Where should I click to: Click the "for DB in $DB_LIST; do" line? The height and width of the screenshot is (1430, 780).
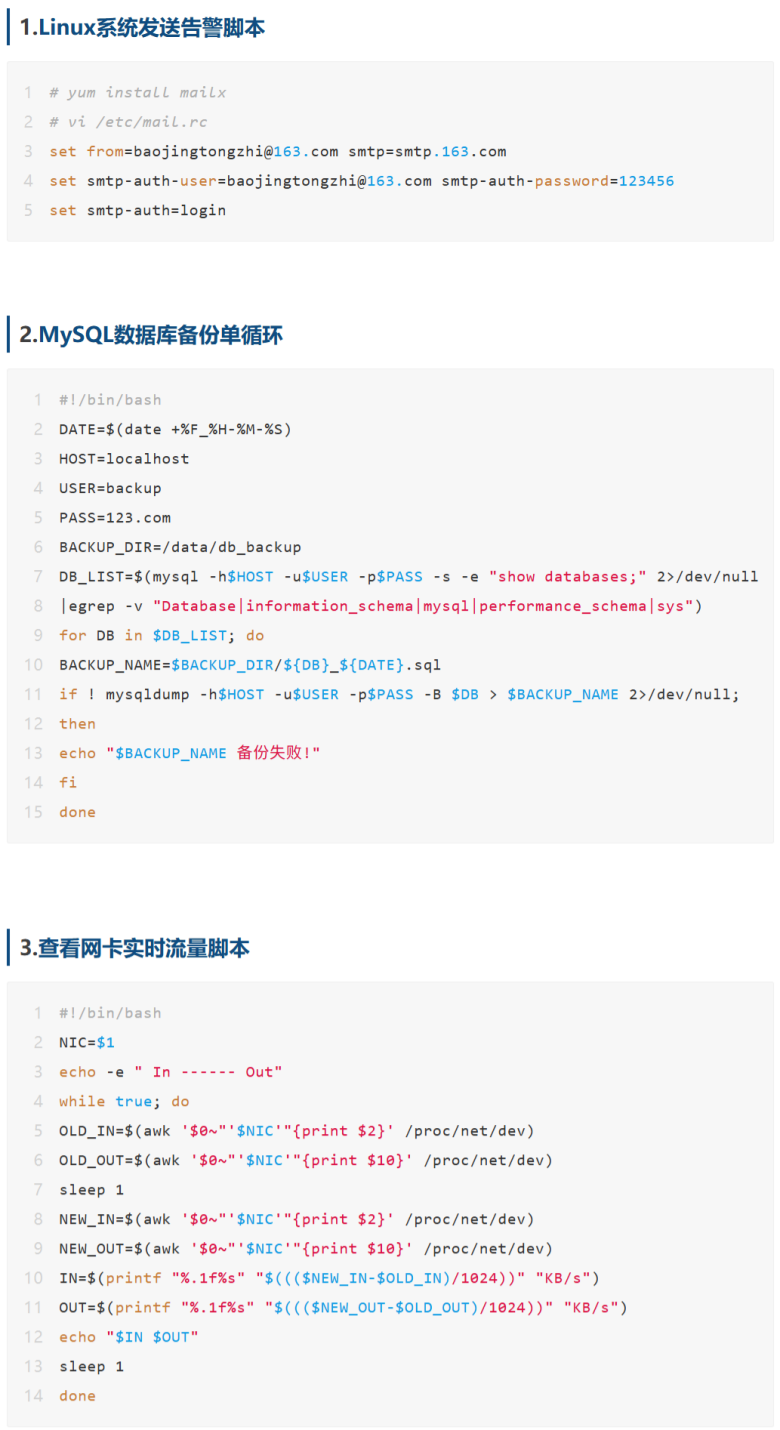coord(161,635)
